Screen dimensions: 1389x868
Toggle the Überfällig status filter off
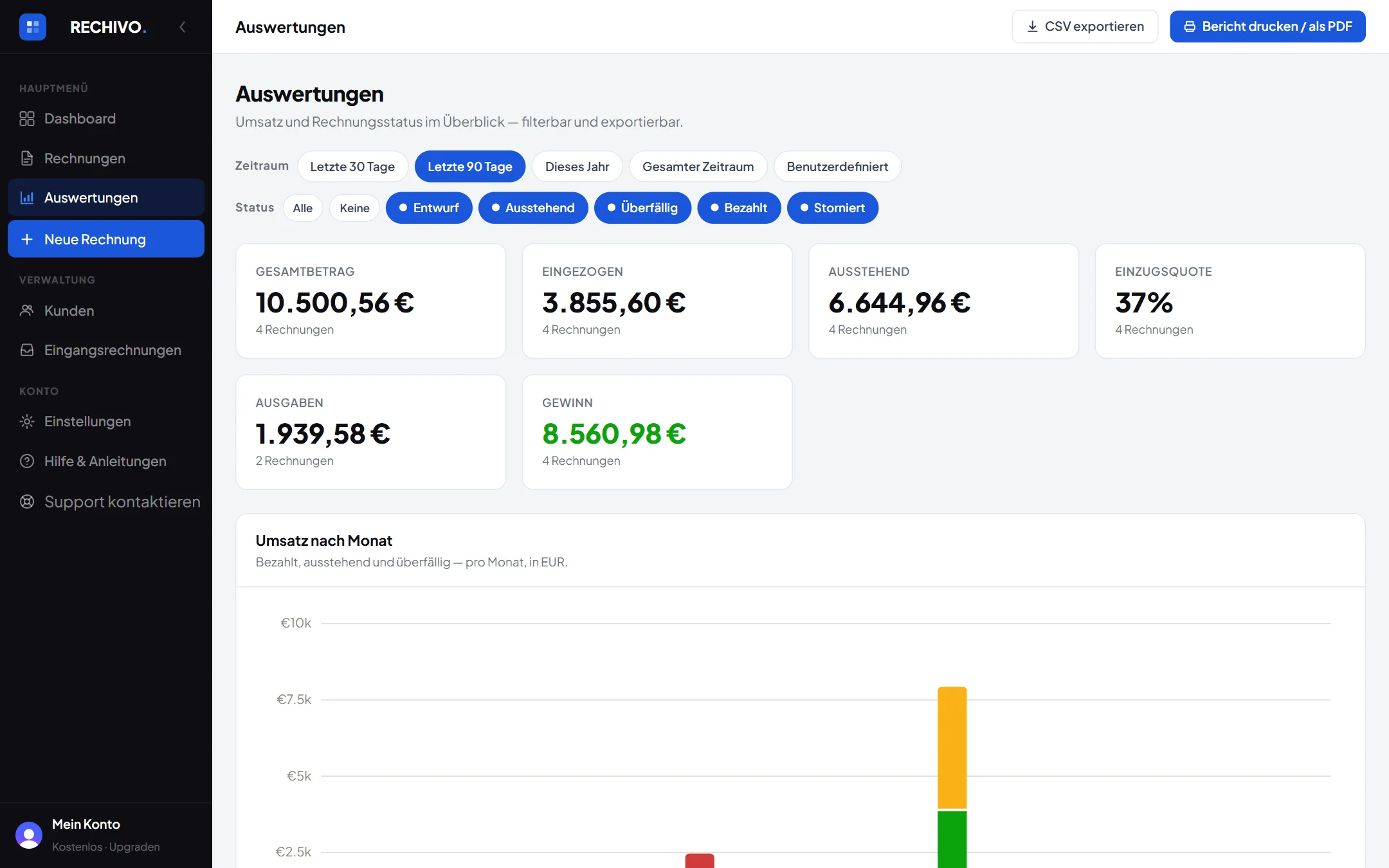(x=642, y=208)
